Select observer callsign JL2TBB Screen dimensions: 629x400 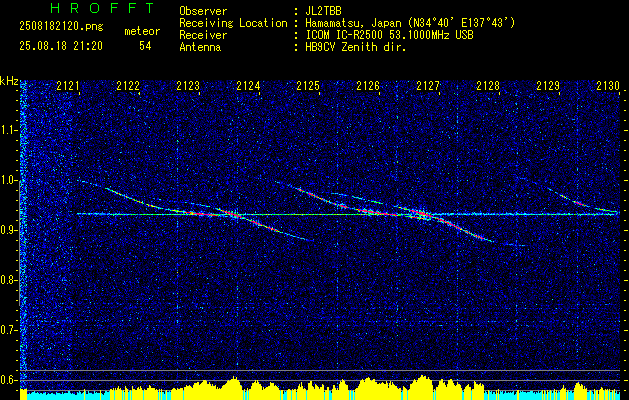pyautogui.click(x=323, y=11)
